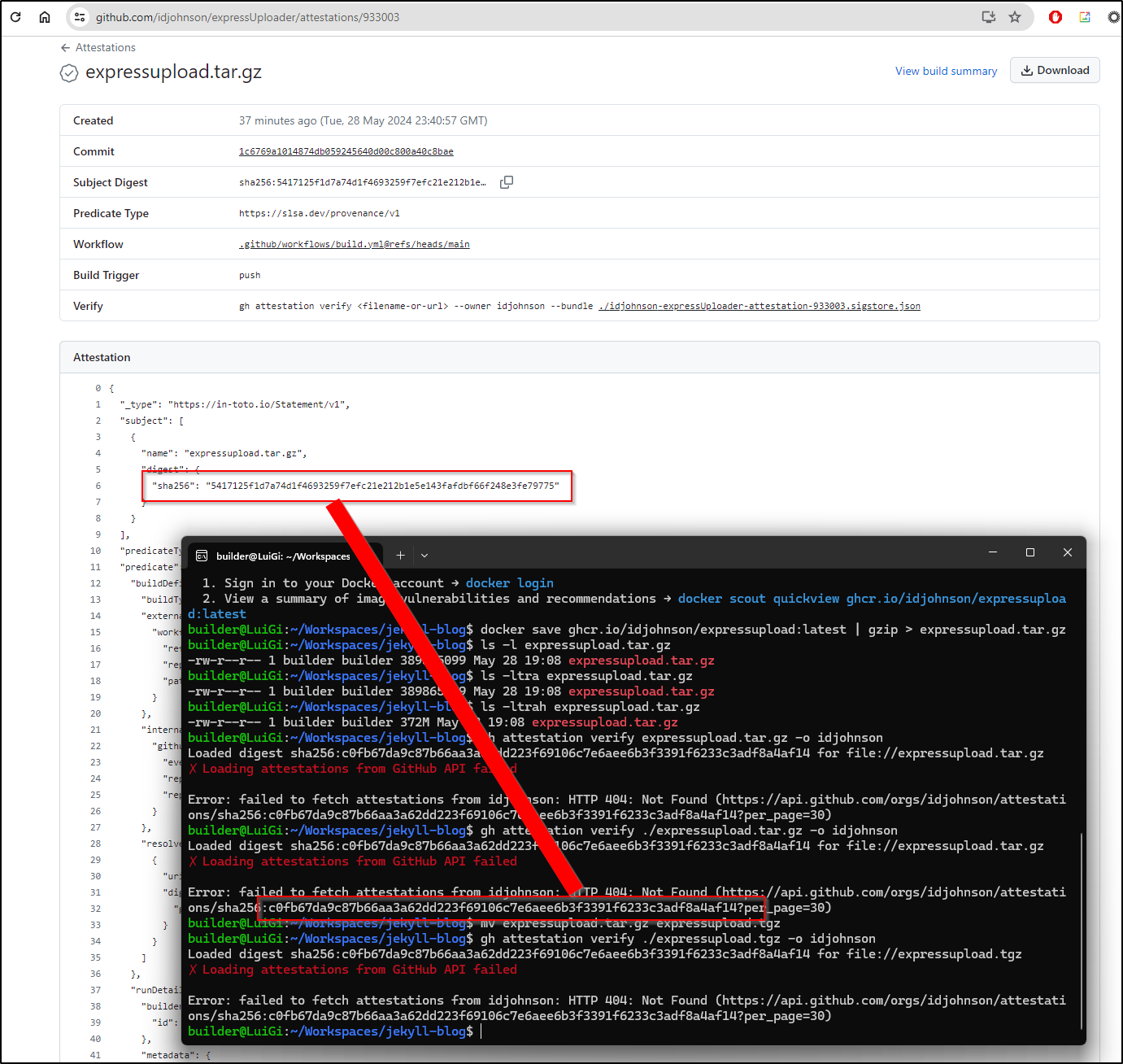
Task: Click the last terminal prompt line with cursor
Action: pyautogui.click(x=335, y=1031)
